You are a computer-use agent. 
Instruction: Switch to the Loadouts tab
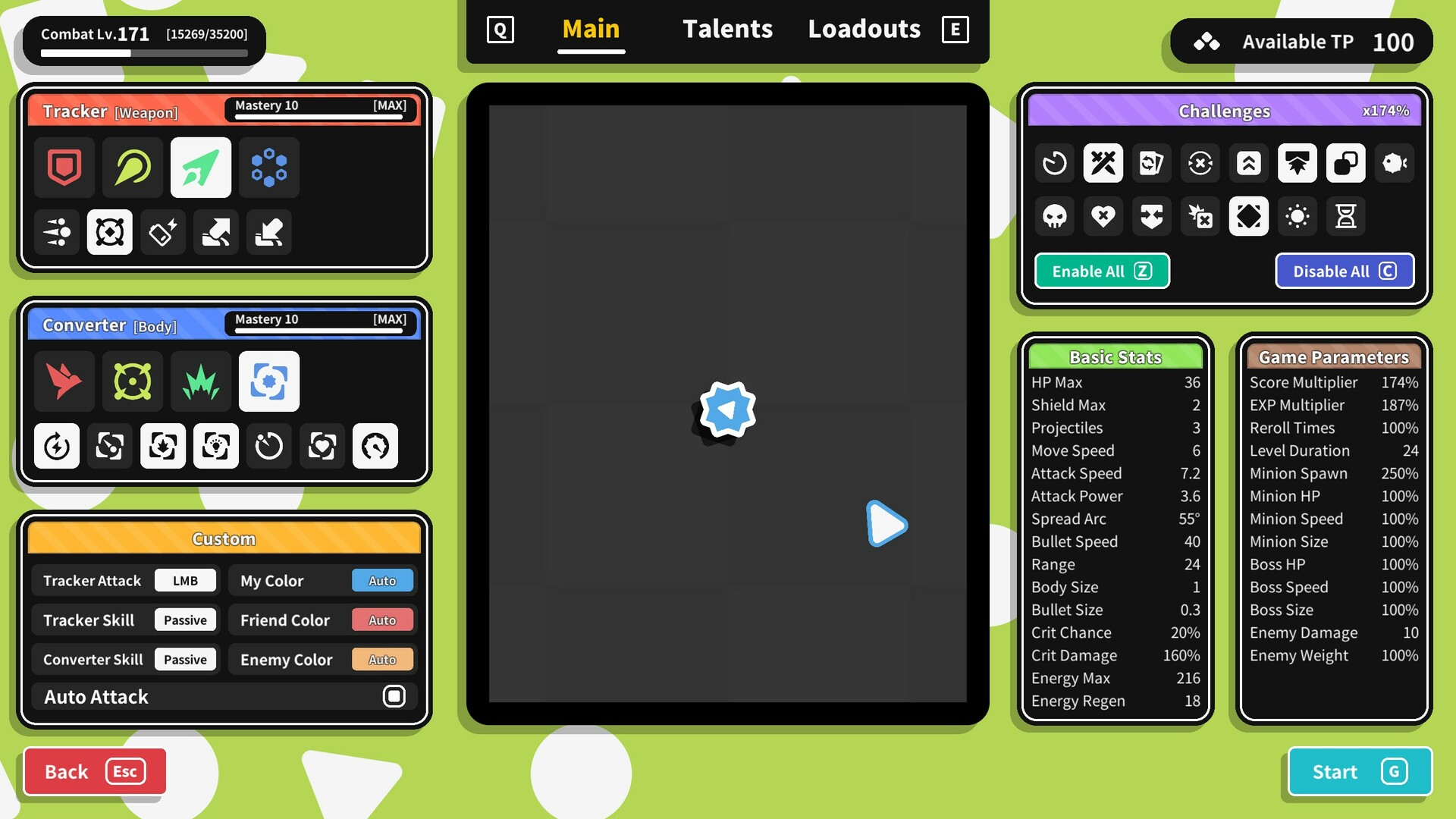click(x=864, y=27)
